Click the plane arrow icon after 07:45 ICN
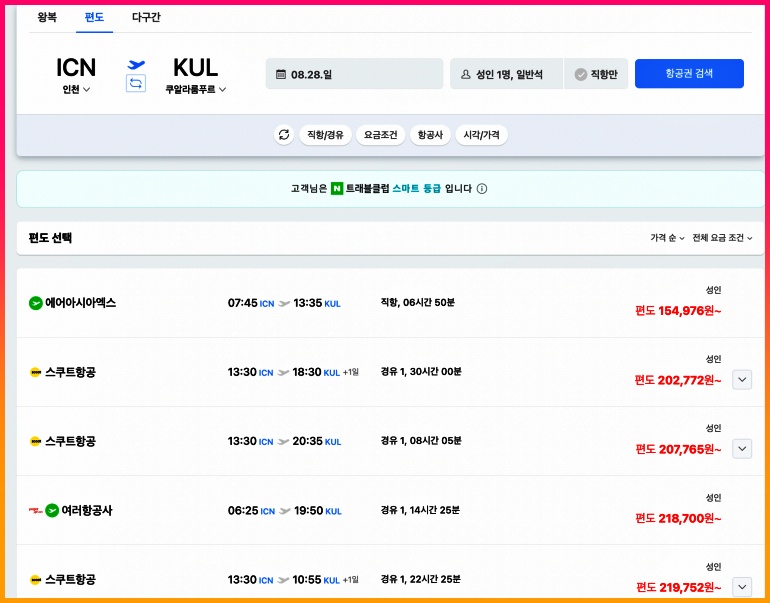This screenshot has width=770, height=603. pos(284,303)
